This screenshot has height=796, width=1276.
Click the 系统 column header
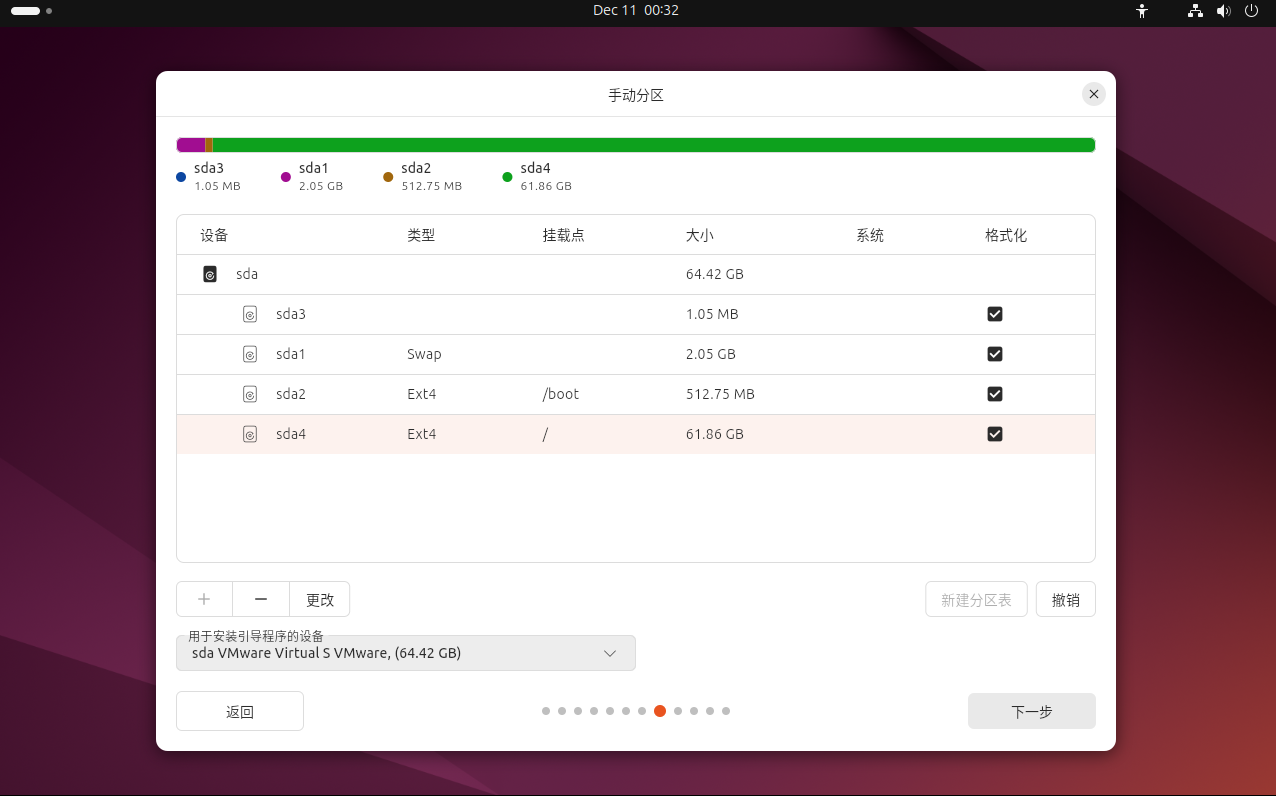point(870,236)
